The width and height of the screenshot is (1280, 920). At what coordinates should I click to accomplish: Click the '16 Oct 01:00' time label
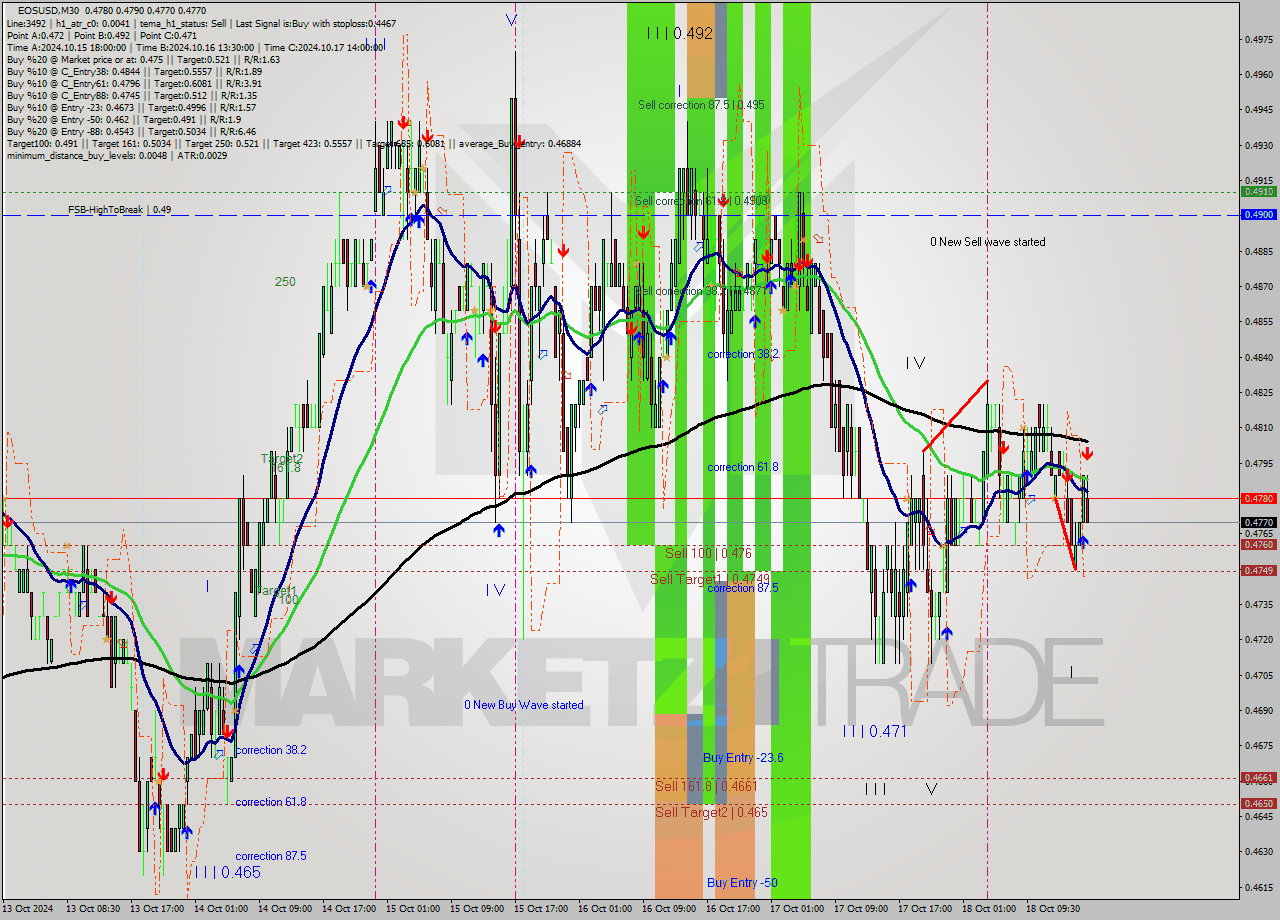coord(605,909)
